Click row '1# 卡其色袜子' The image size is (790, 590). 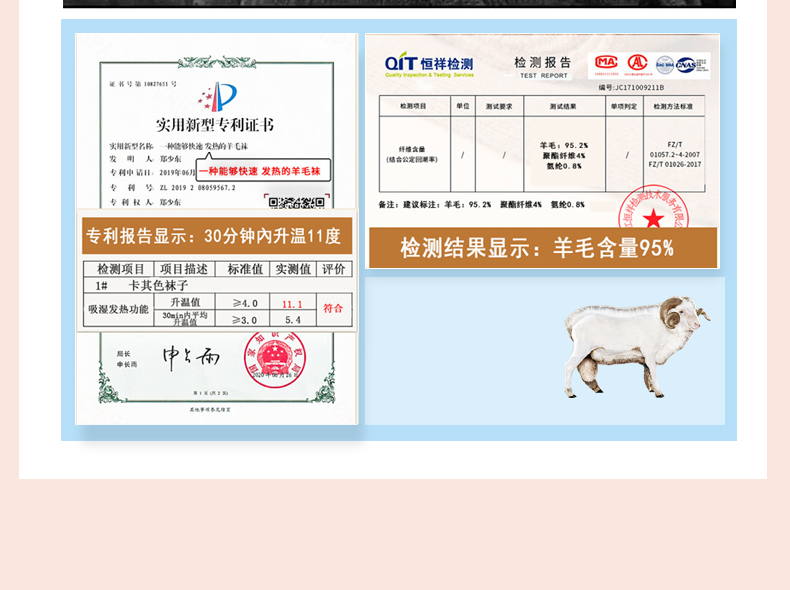click(x=217, y=286)
